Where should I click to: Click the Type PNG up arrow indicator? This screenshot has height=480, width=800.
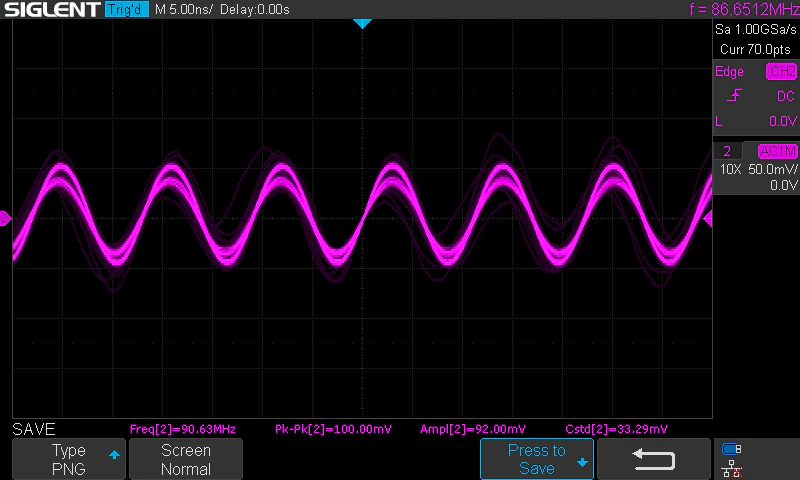coord(114,454)
